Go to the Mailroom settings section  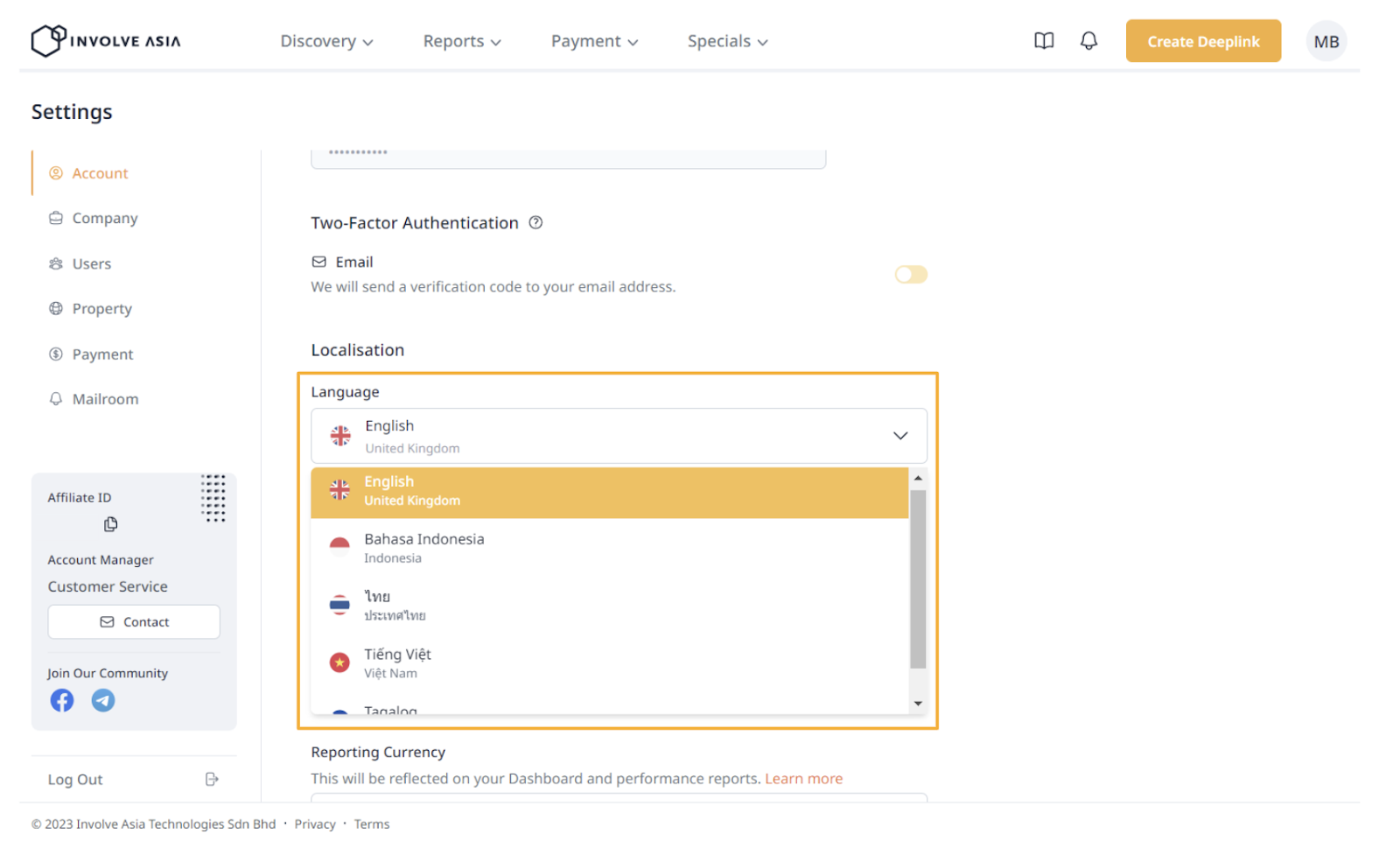click(105, 399)
